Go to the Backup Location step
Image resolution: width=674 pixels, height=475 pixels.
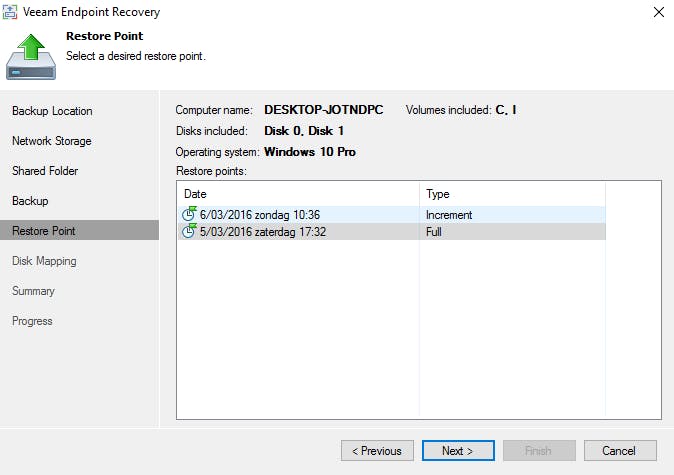(52, 111)
